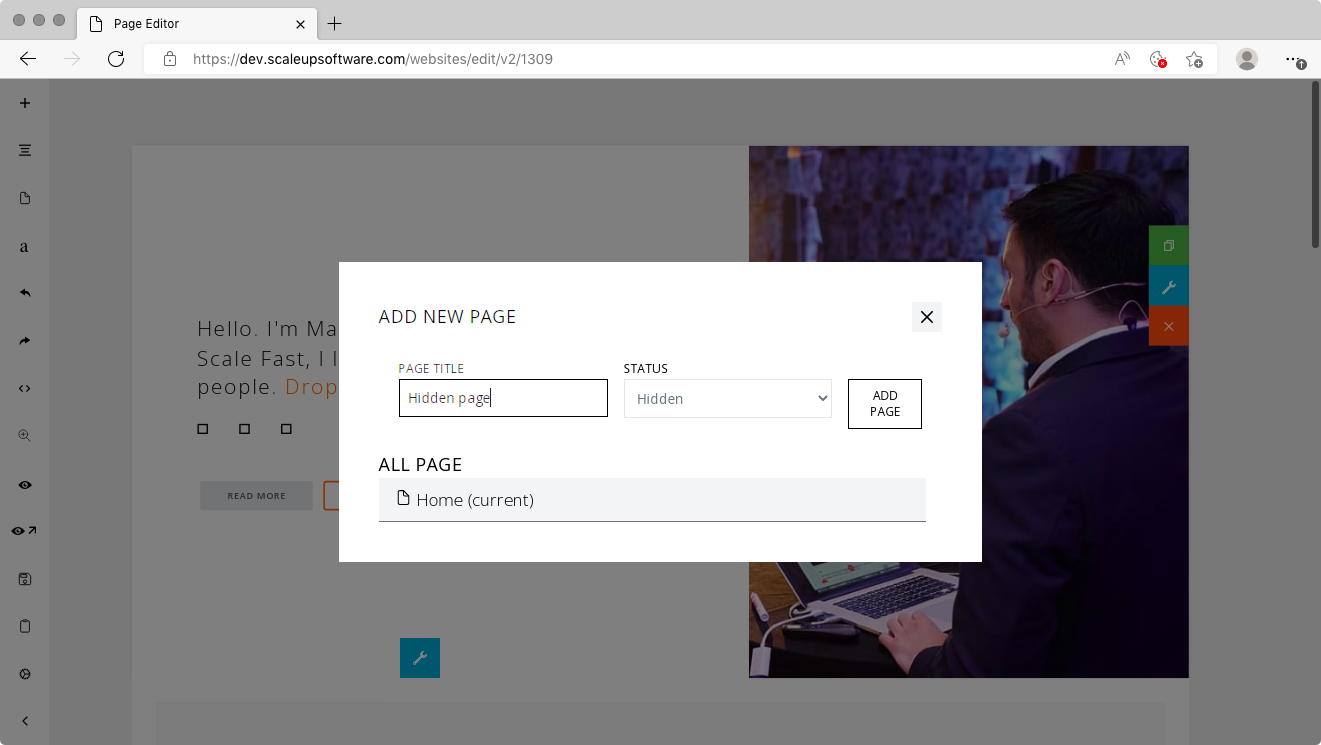
Task: Open preview in new window eye-arrow icon
Action: (25, 531)
